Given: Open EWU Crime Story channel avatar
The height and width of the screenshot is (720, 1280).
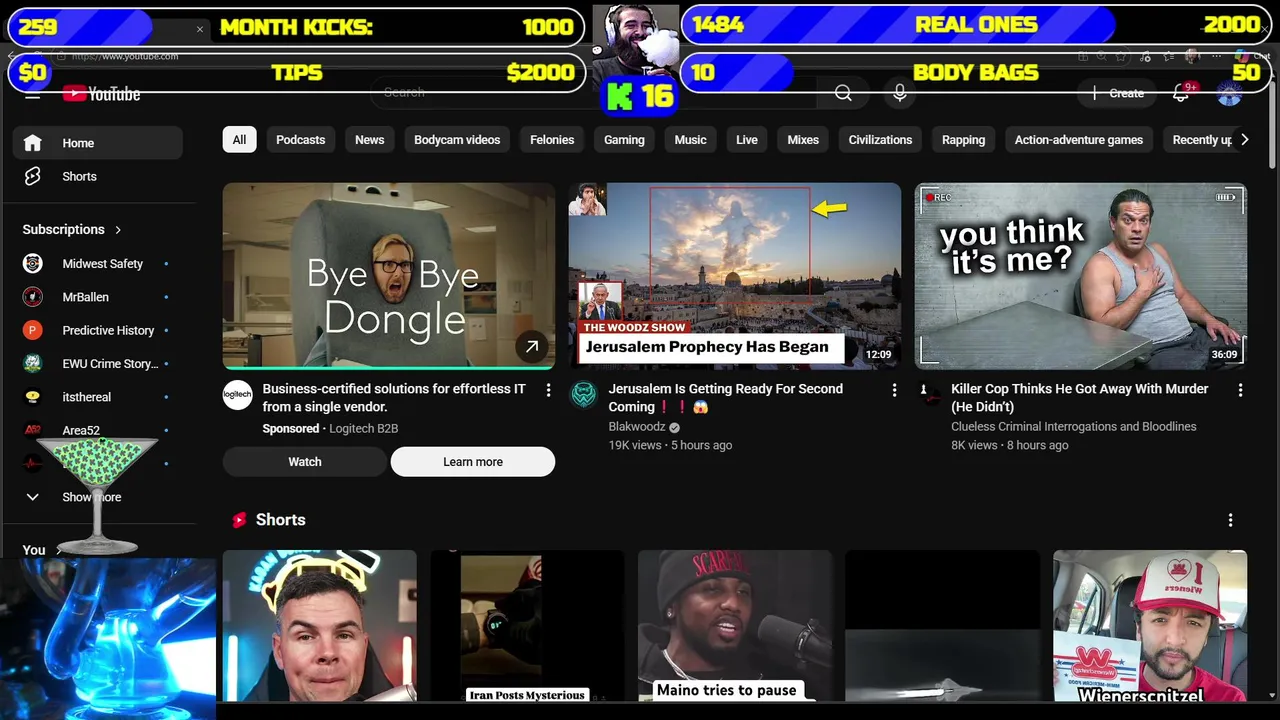Looking at the screenshot, I should coord(33,364).
